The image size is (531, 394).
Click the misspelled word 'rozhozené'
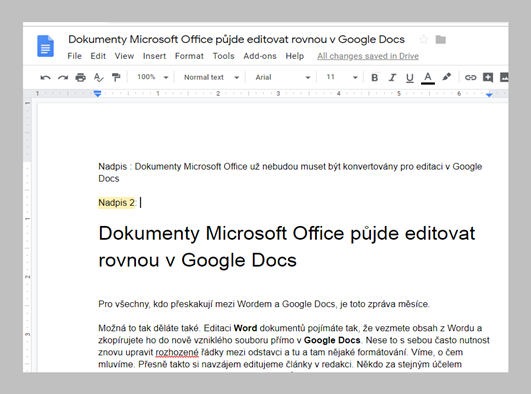click(177, 352)
